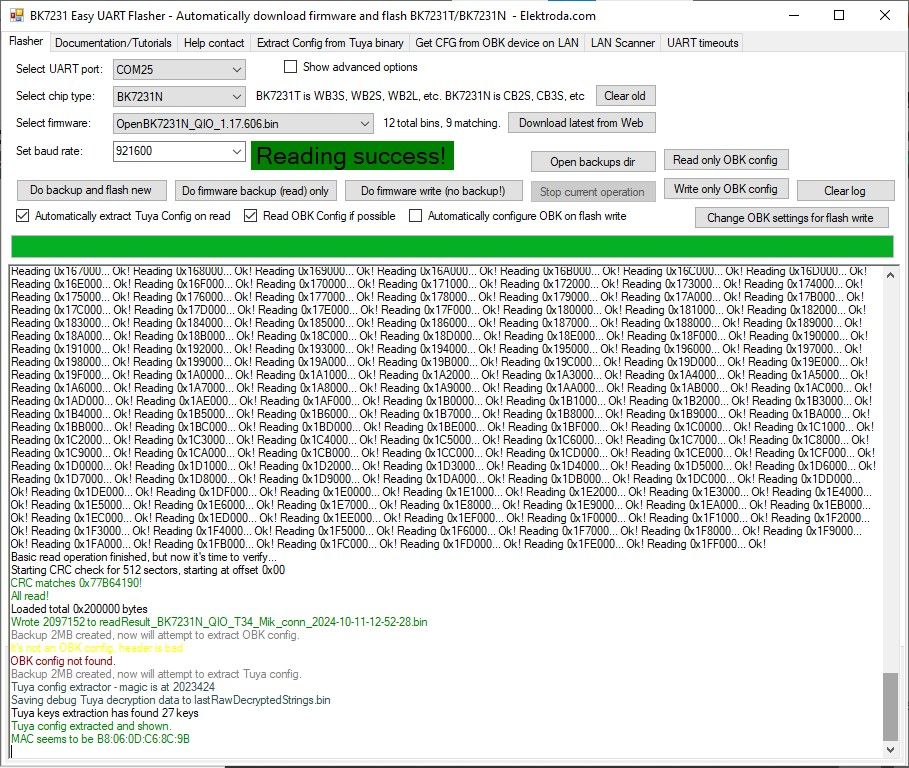
Task: Open the chip type BK7231N dropdown
Action: [x=179, y=96]
